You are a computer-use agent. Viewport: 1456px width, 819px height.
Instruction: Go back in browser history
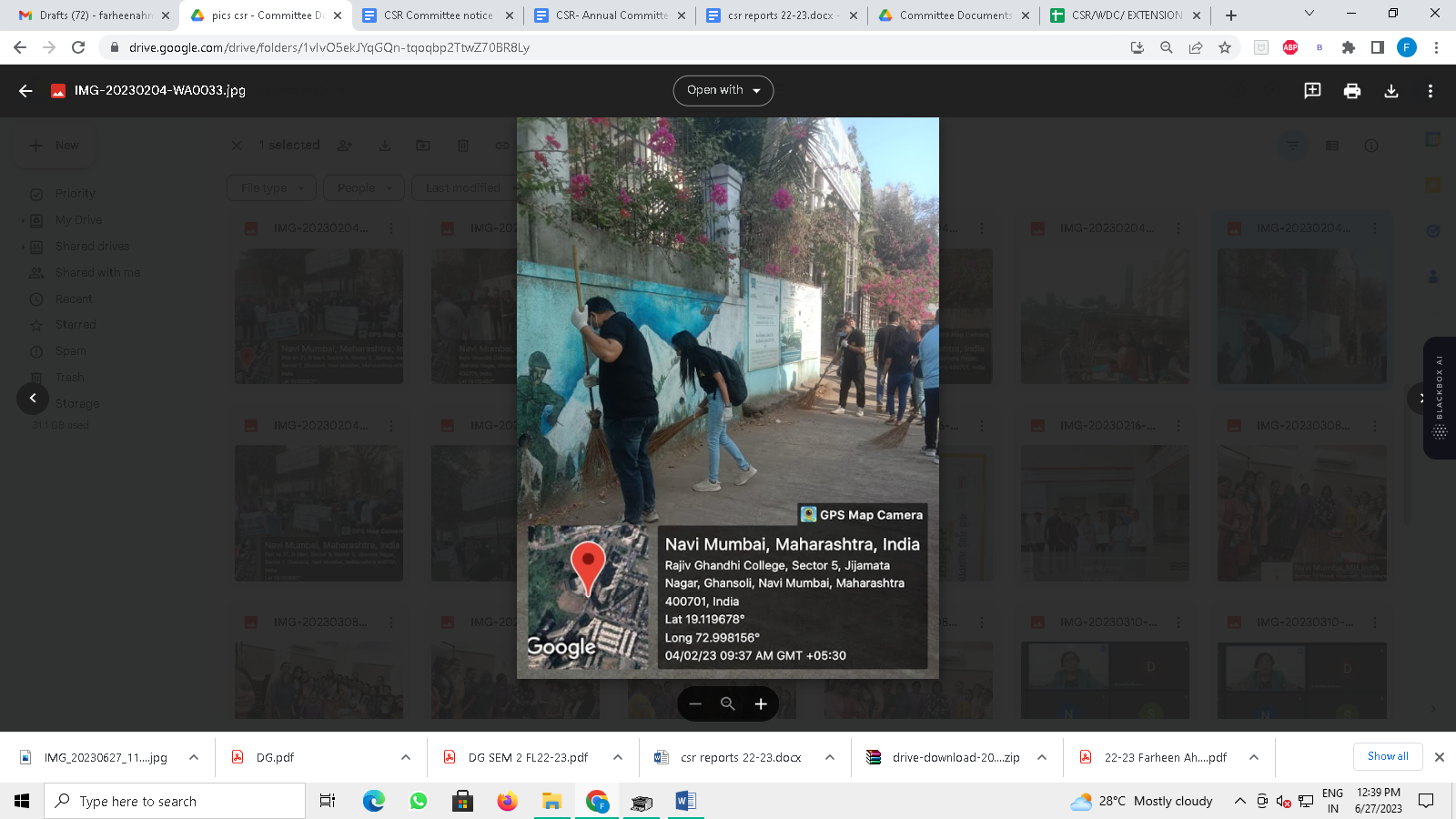20,47
